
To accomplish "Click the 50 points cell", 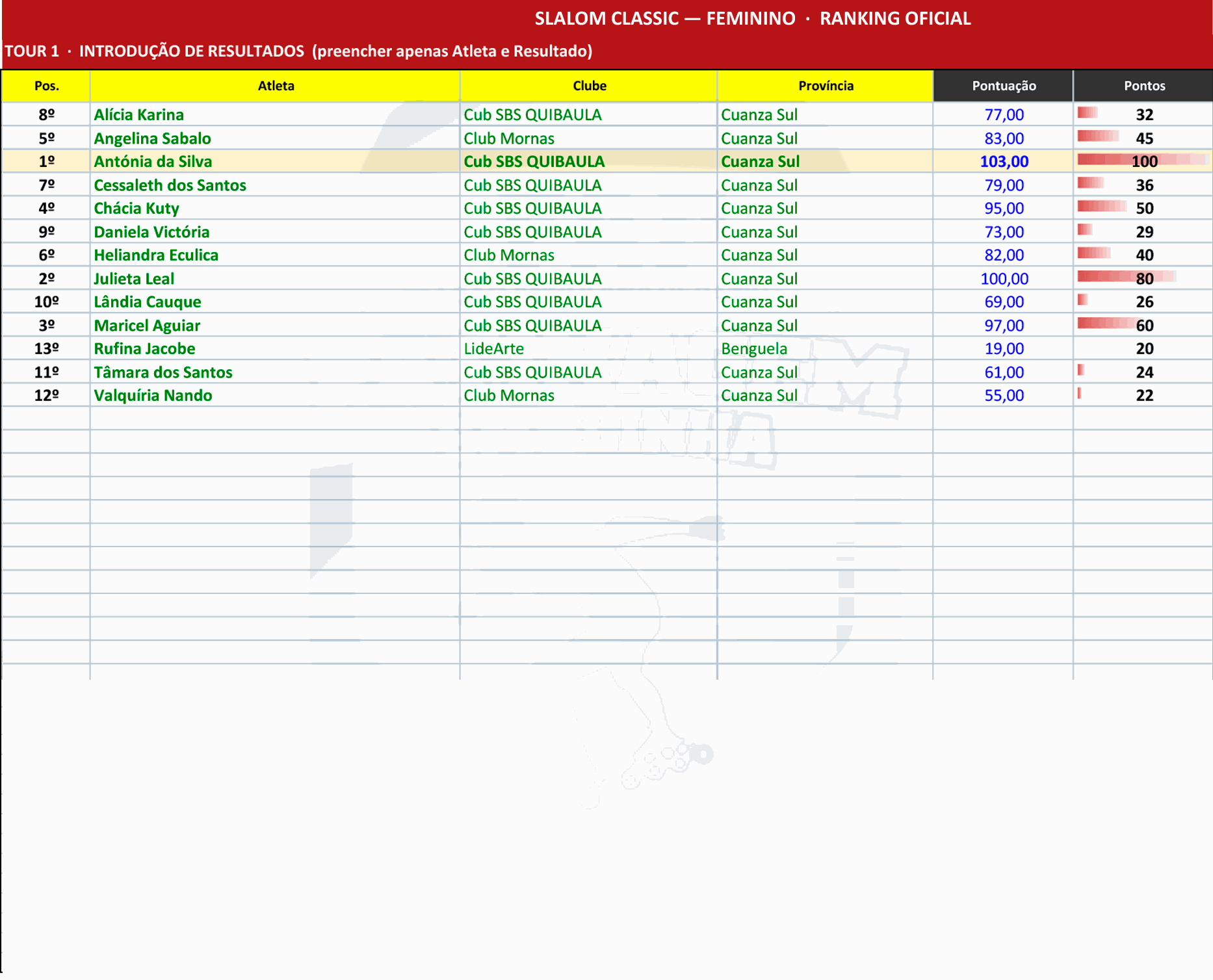I will 1144,208.
